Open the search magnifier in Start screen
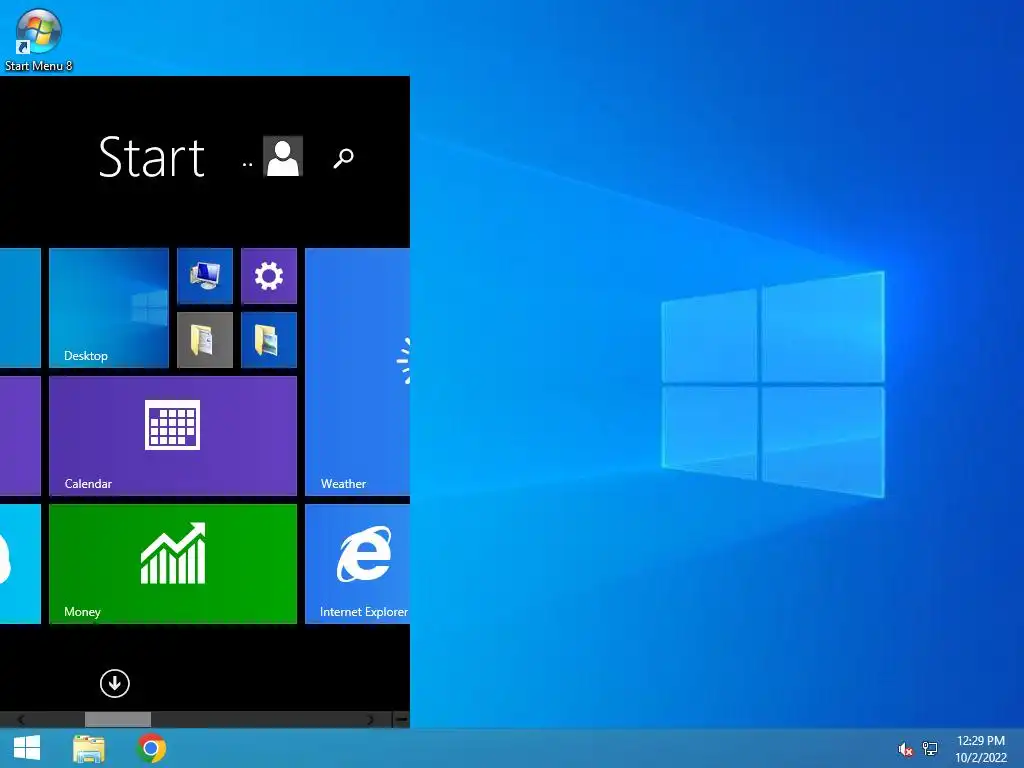Viewport: 1024px width, 768px height. (x=344, y=157)
